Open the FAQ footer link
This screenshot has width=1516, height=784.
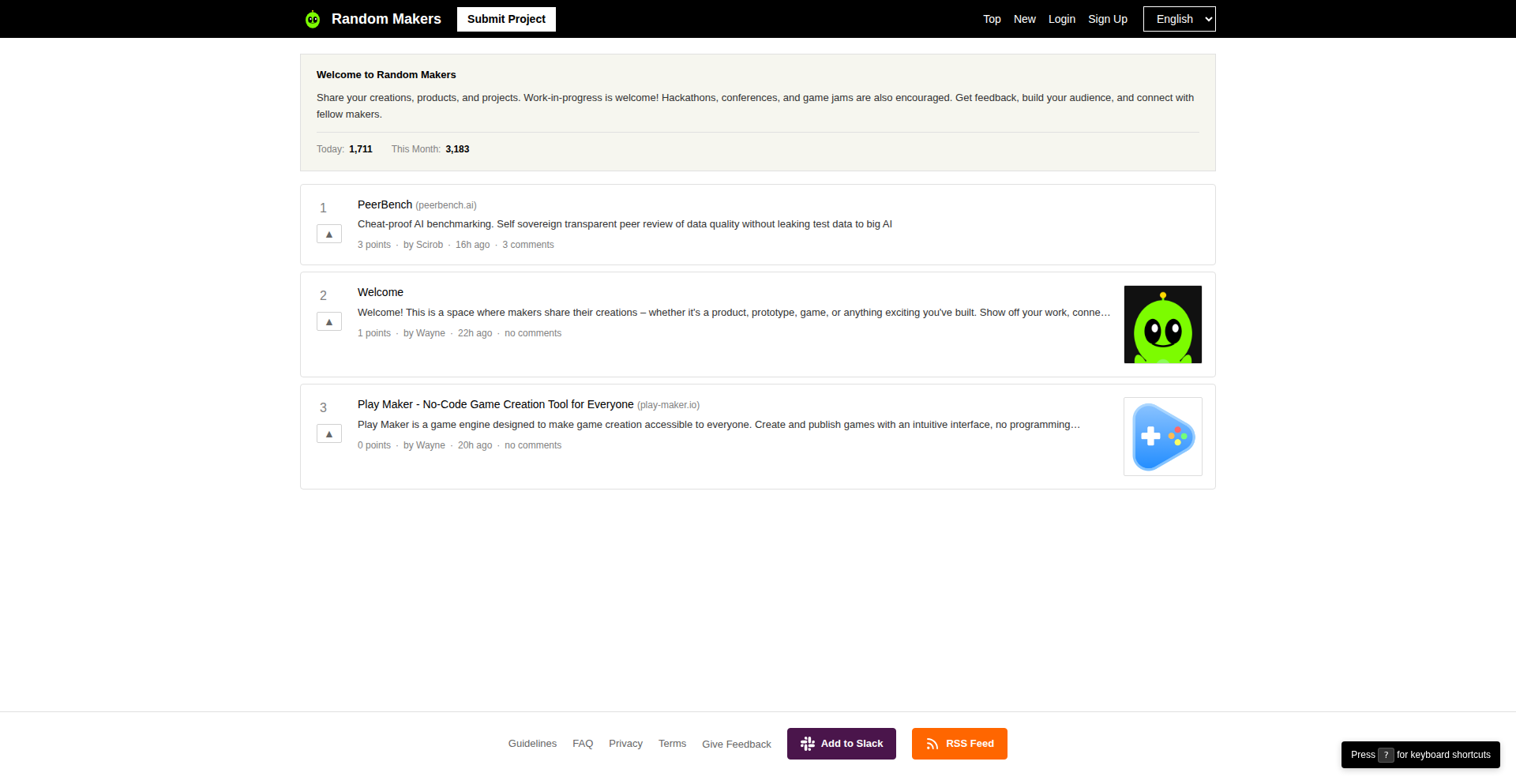coord(583,744)
